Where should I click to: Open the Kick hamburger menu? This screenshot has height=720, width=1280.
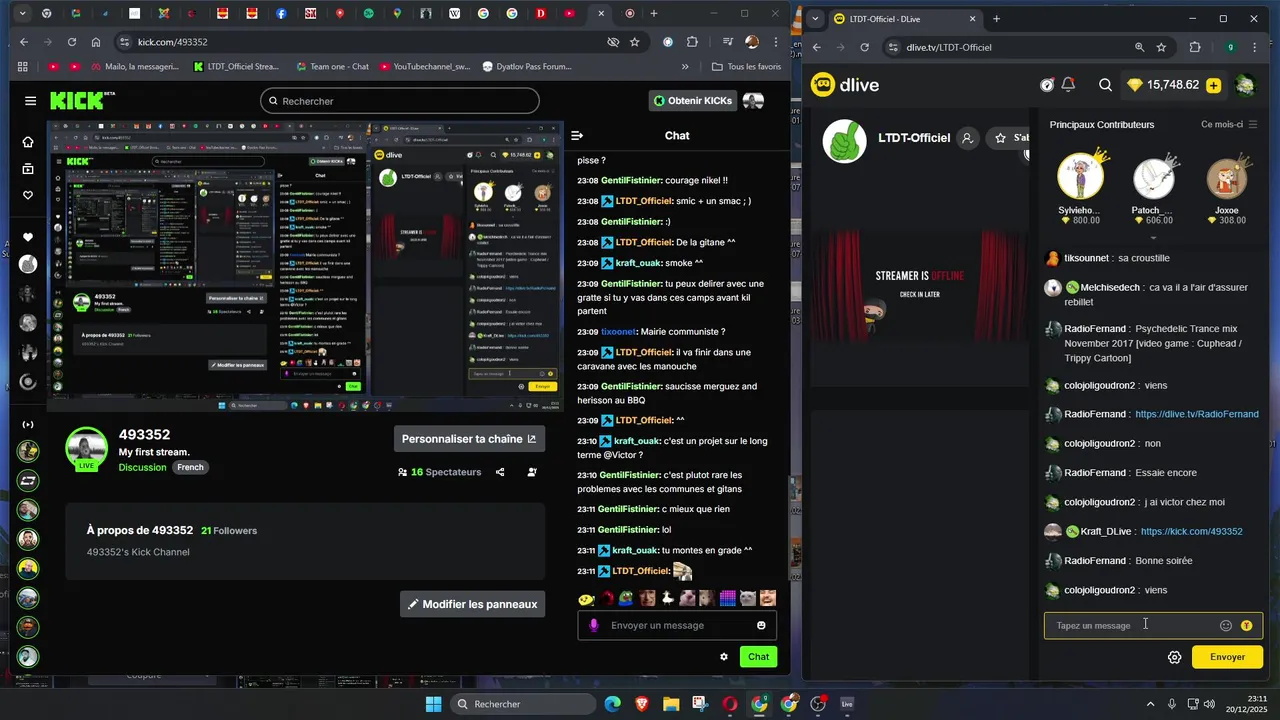coord(30,101)
